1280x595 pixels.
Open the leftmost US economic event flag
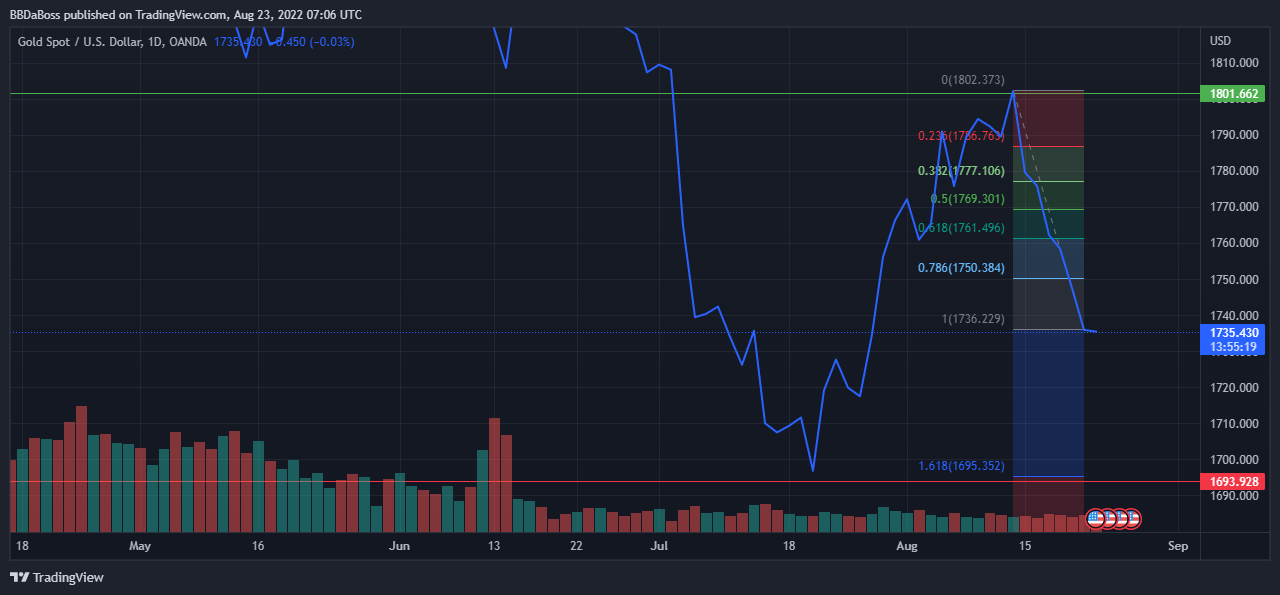click(1095, 518)
